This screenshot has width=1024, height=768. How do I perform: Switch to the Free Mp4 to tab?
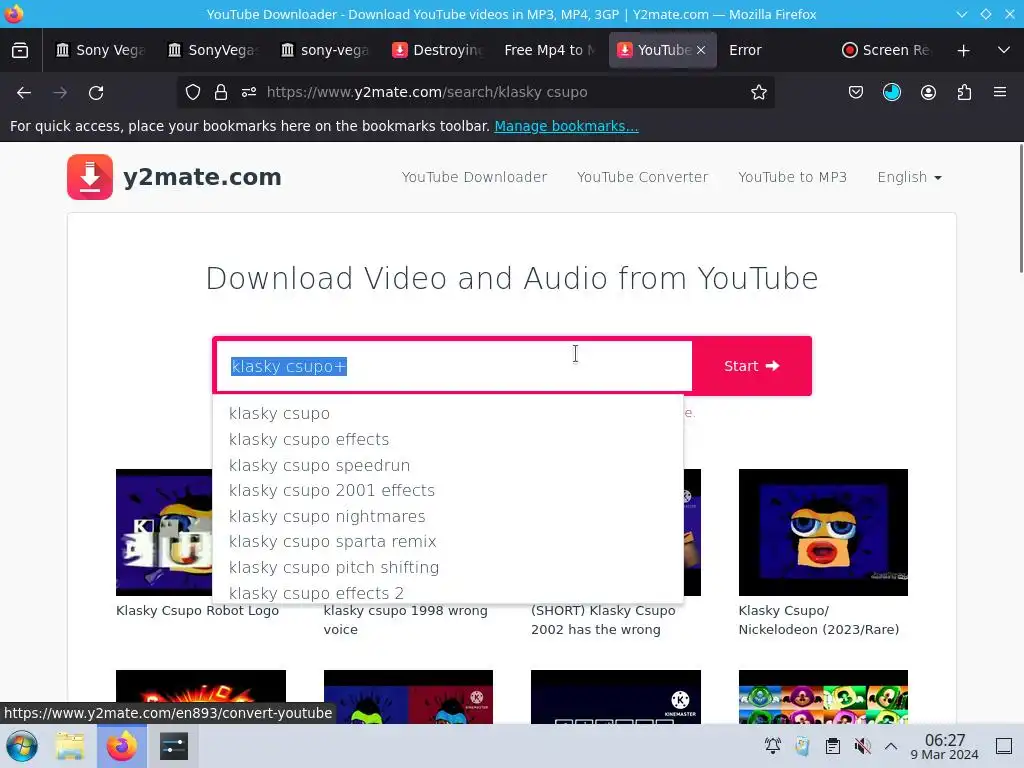[550, 50]
